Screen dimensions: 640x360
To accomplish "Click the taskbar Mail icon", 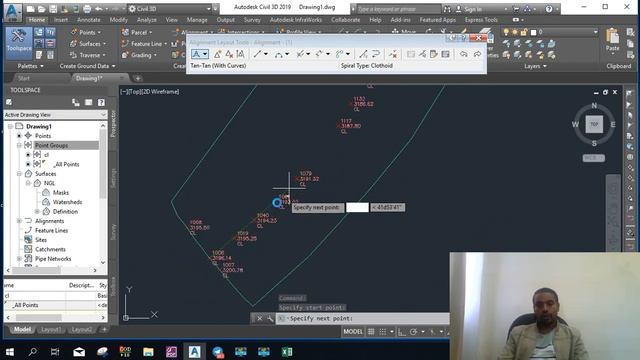I will point(79,351).
